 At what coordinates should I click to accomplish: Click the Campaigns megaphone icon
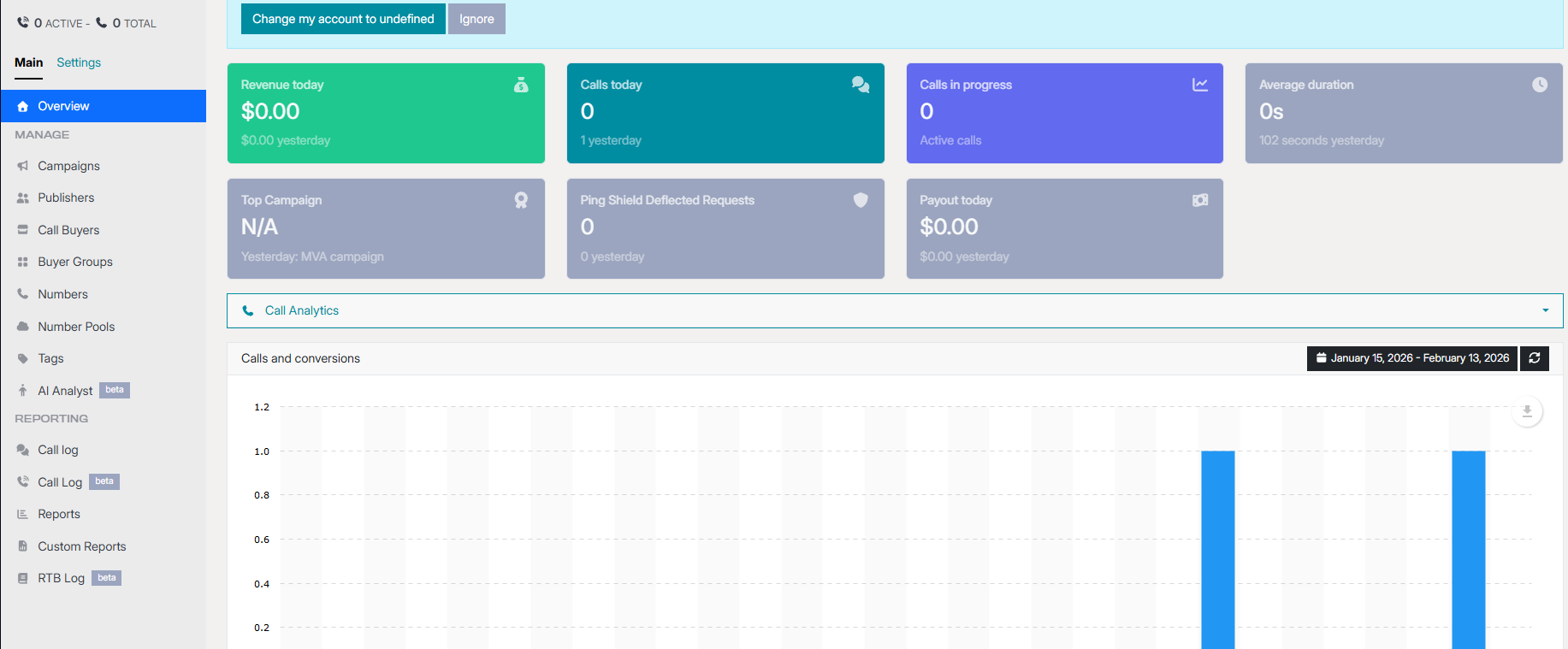tap(23, 166)
